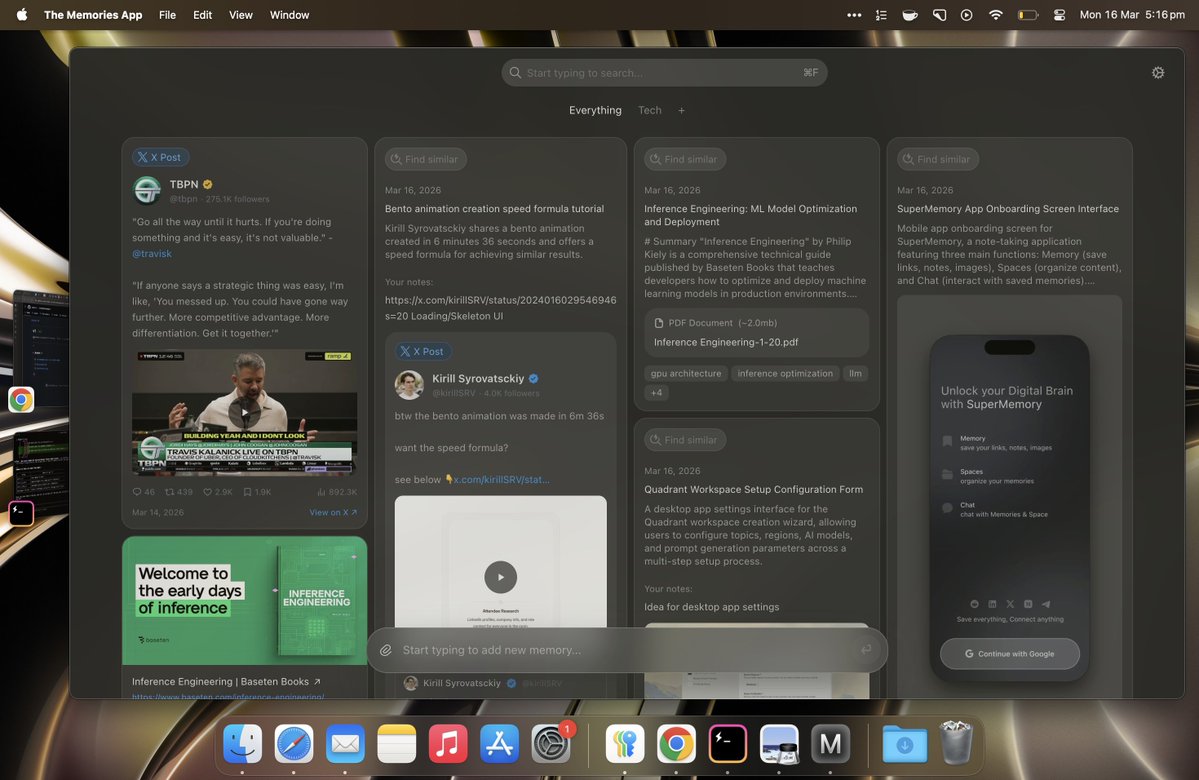The height and width of the screenshot is (780, 1199).
Task: Click the submit return-arrow icon
Action: [x=866, y=649]
